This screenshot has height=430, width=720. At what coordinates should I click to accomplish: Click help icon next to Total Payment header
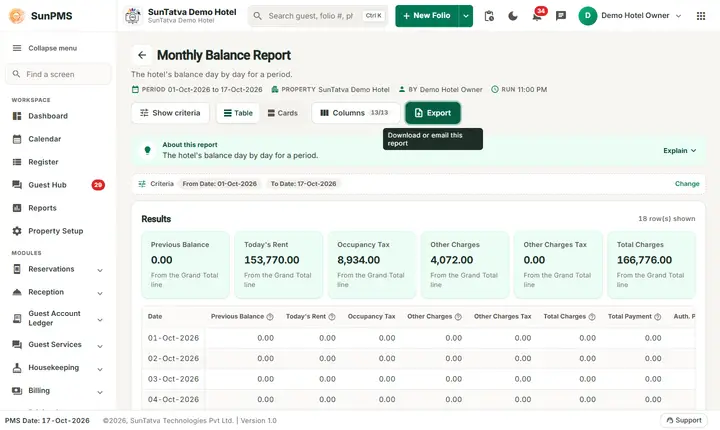(658, 317)
